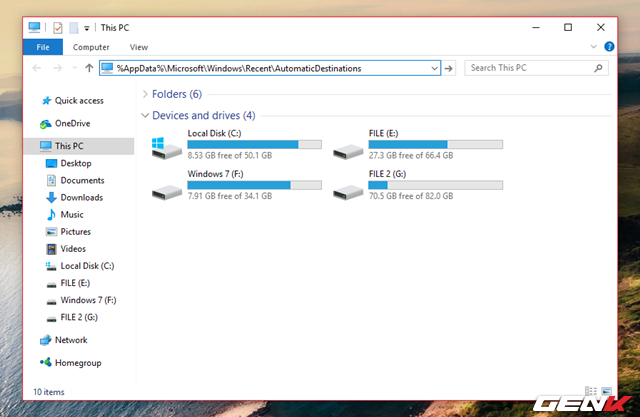
Task: Click the This PC system icon in title bar
Action: pyautogui.click(x=34, y=27)
